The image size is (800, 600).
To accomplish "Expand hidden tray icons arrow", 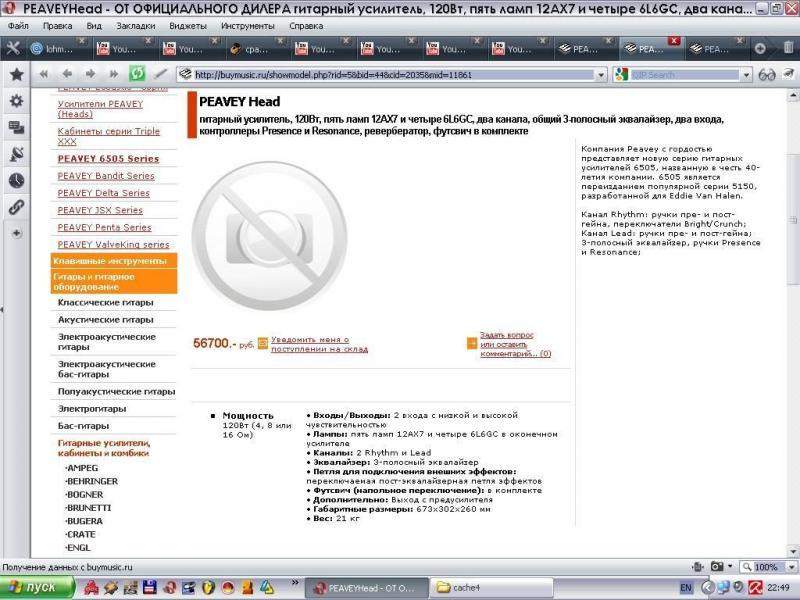I will pyautogui.click(x=707, y=588).
